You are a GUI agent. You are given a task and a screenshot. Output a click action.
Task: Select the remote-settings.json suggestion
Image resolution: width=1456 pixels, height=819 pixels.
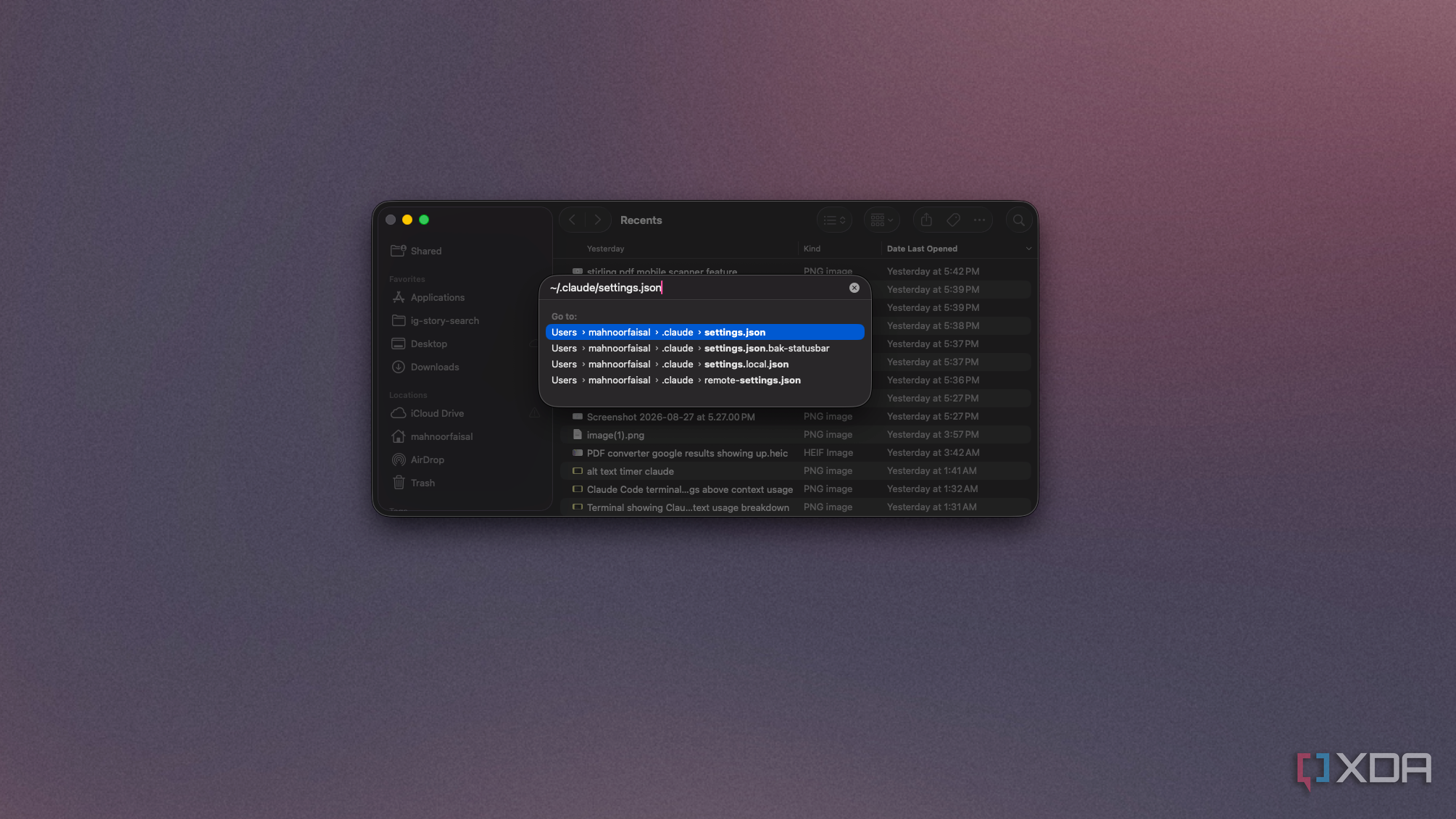coord(704,380)
